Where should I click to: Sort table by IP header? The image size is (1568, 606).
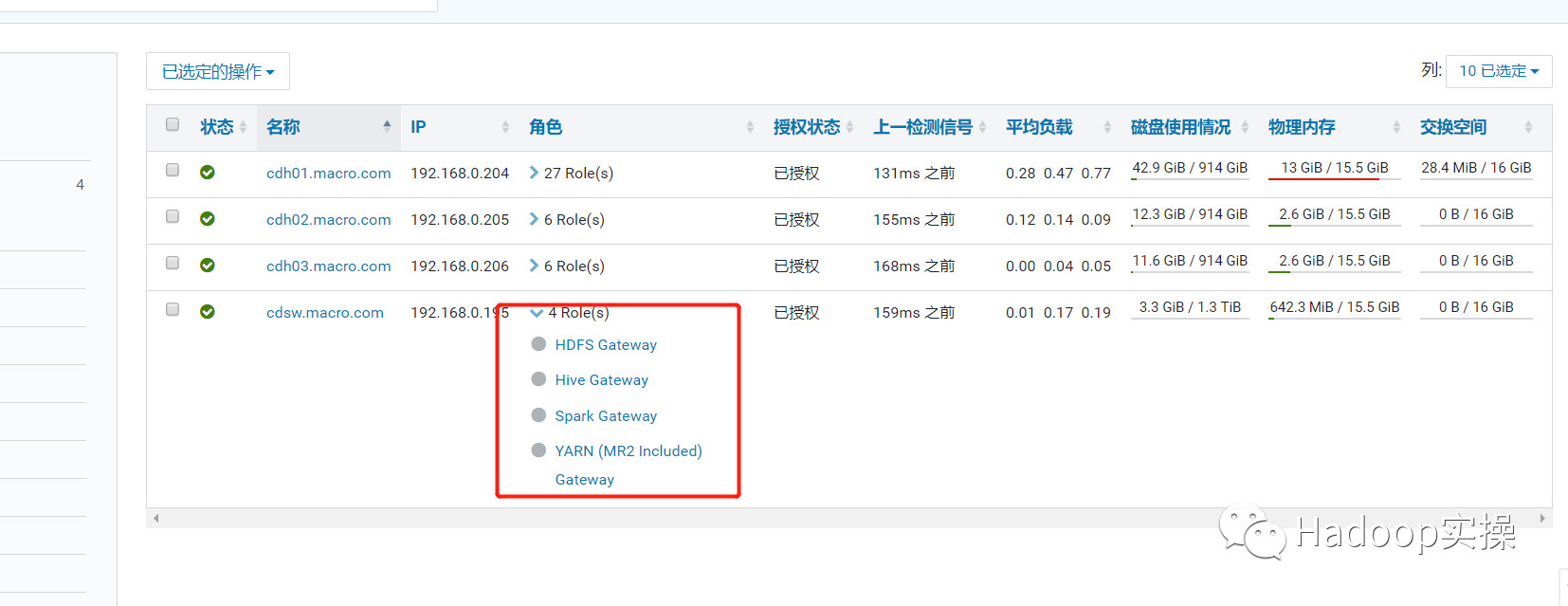click(x=418, y=127)
